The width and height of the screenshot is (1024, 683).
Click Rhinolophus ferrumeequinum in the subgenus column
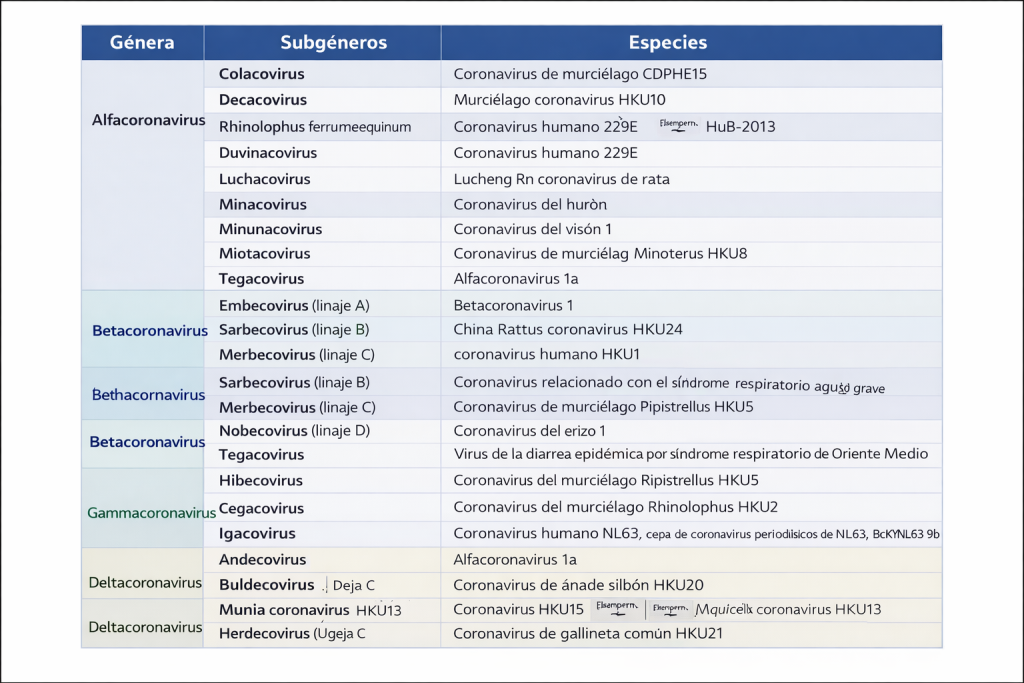coord(315,127)
